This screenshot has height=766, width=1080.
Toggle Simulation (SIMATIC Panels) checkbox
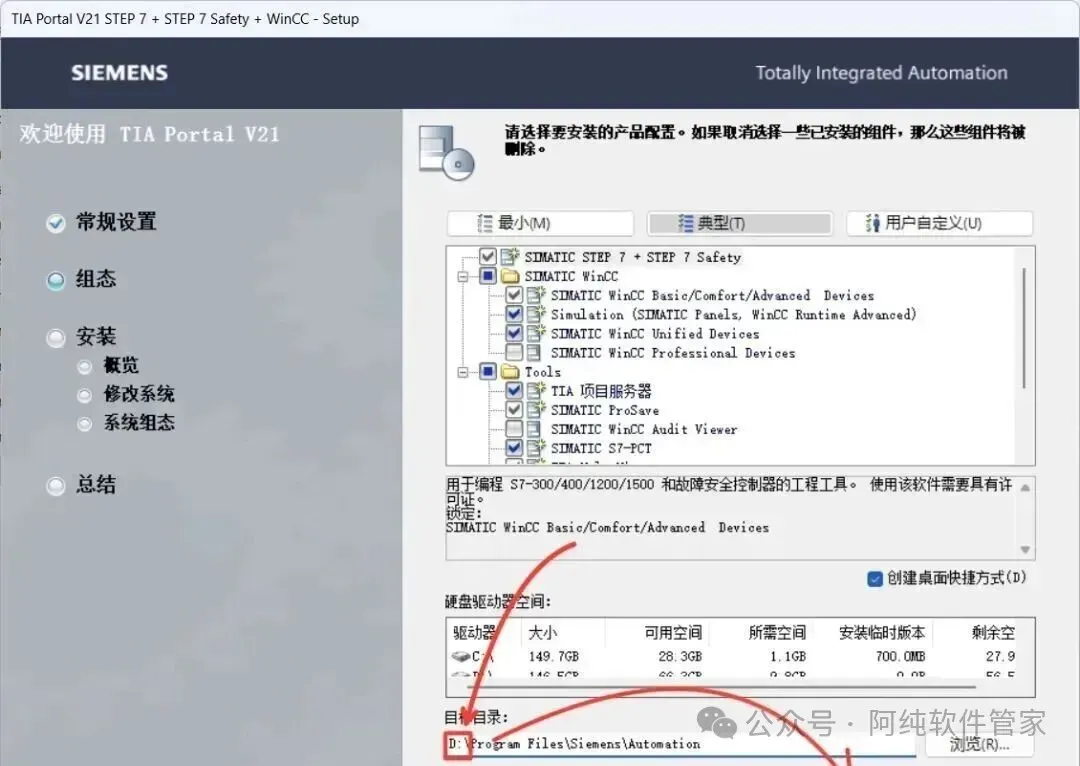pyautogui.click(x=514, y=314)
